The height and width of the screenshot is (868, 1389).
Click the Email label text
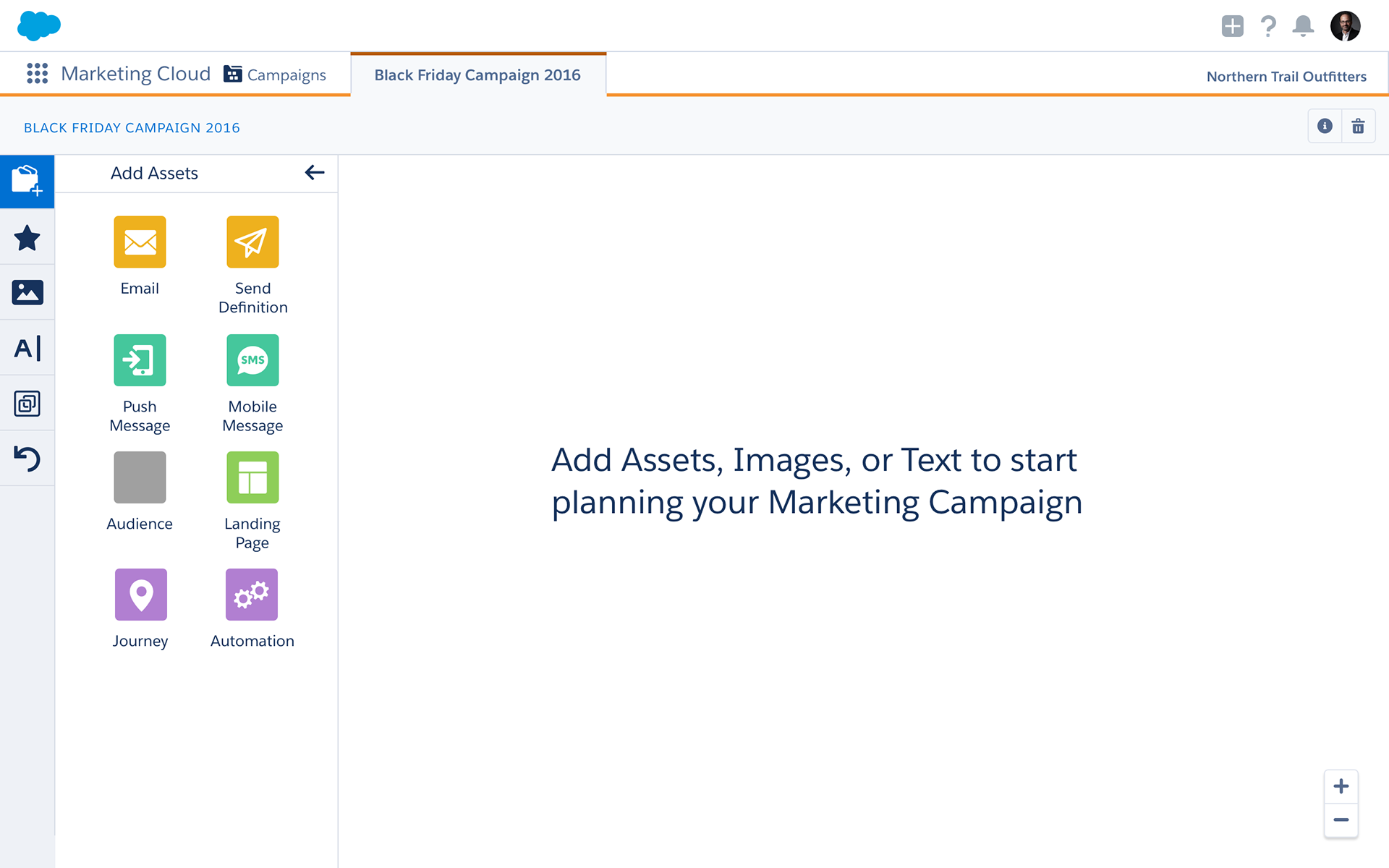tap(140, 289)
